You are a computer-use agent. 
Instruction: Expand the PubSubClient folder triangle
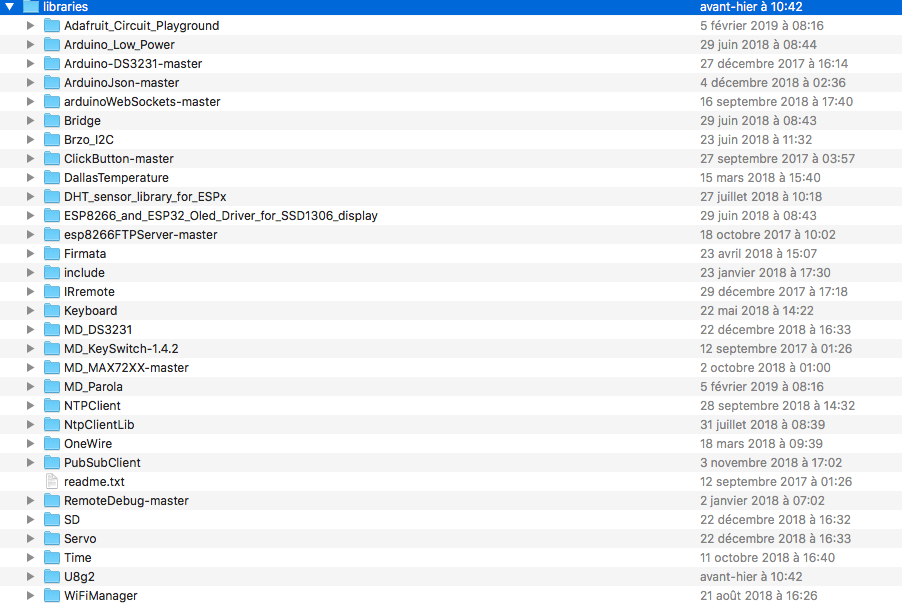coord(30,462)
